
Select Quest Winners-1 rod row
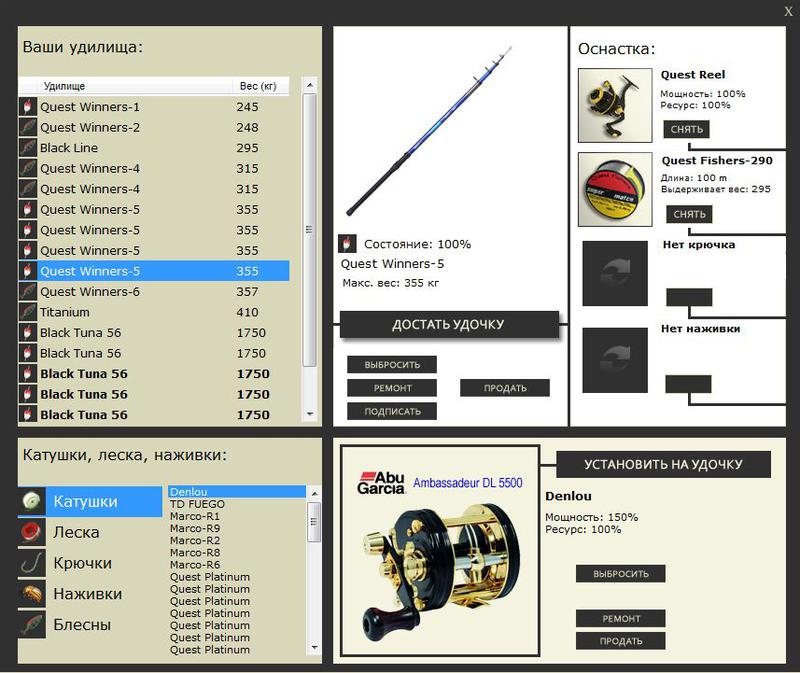pos(154,107)
